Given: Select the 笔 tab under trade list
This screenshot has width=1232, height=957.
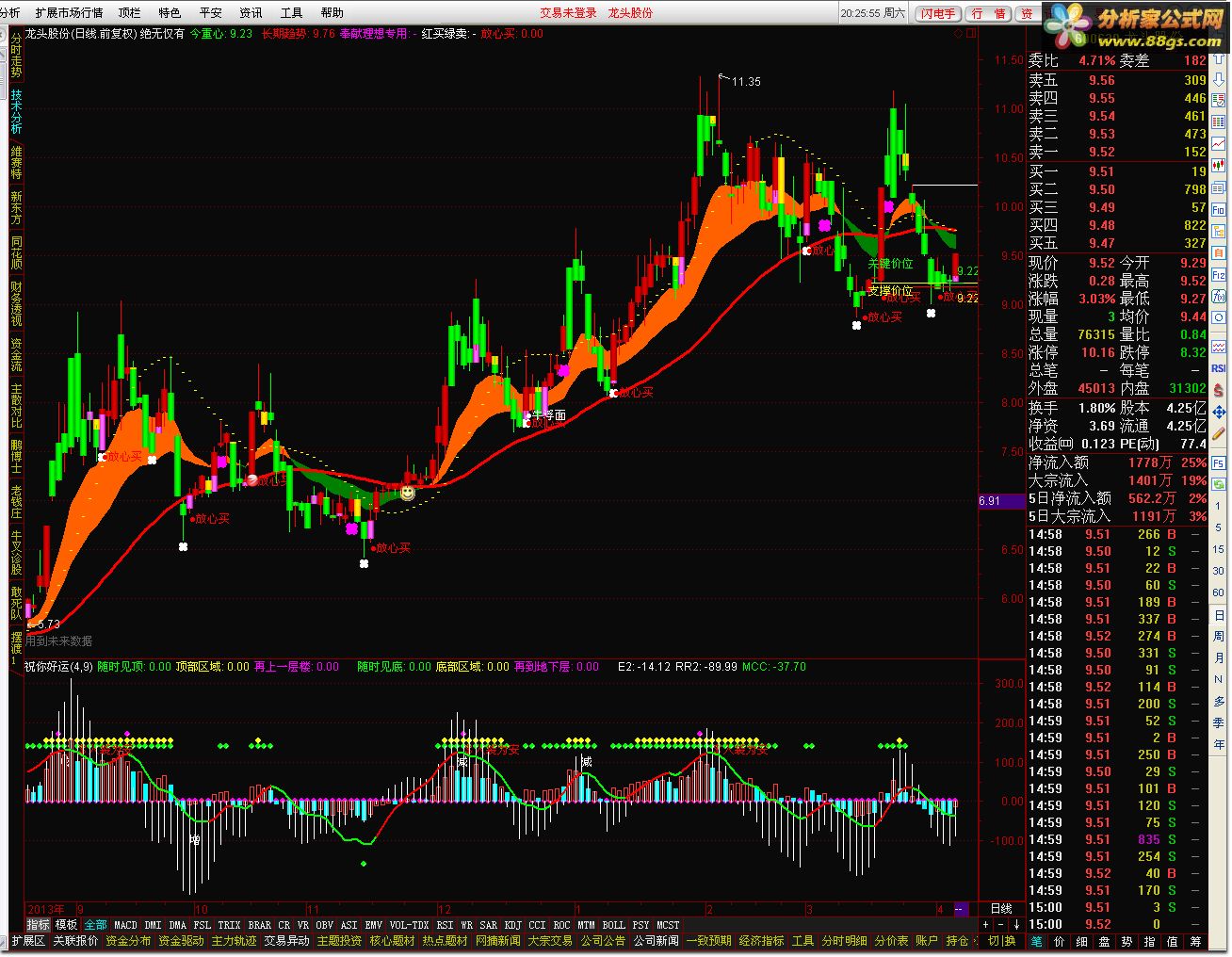Looking at the screenshot, I should coord(1036,940).
